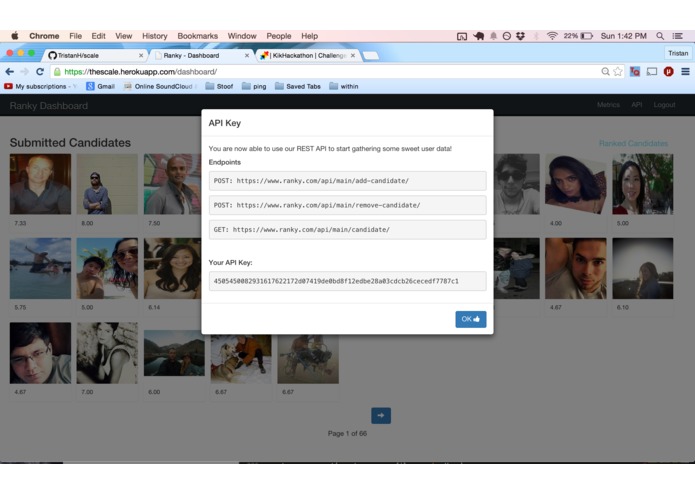Open Notification Center icon
Image resolution: width=695 pixels, height=494 pixels.
click(x=677, y=36)
